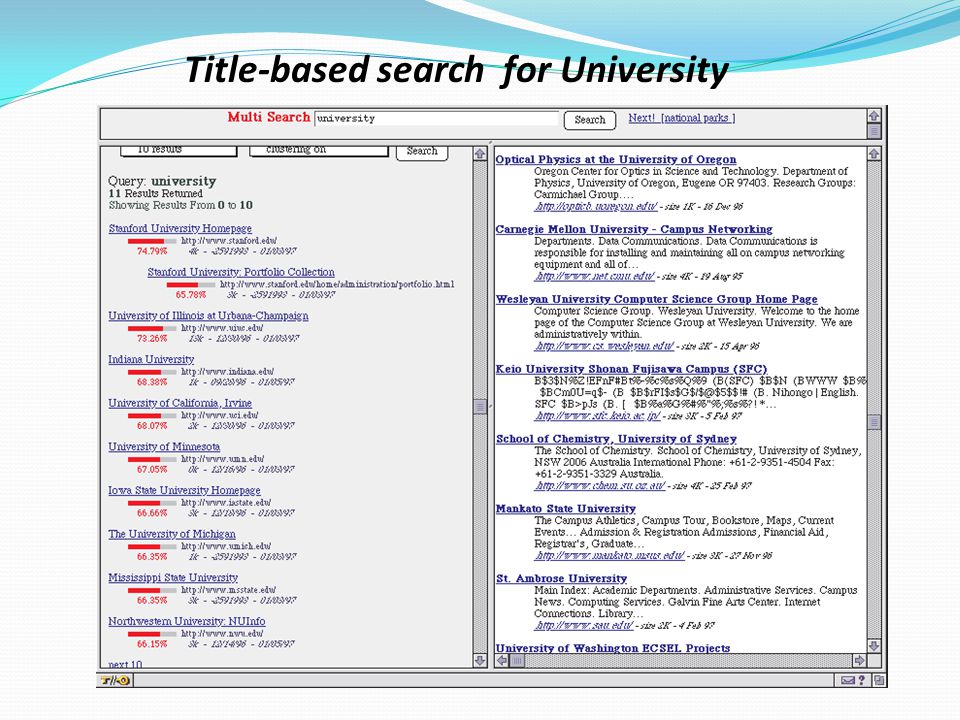Click the left pane scroll up arrow
Image resolution: width=960 pixels, height=720 pixels.
tap(480, 153)
